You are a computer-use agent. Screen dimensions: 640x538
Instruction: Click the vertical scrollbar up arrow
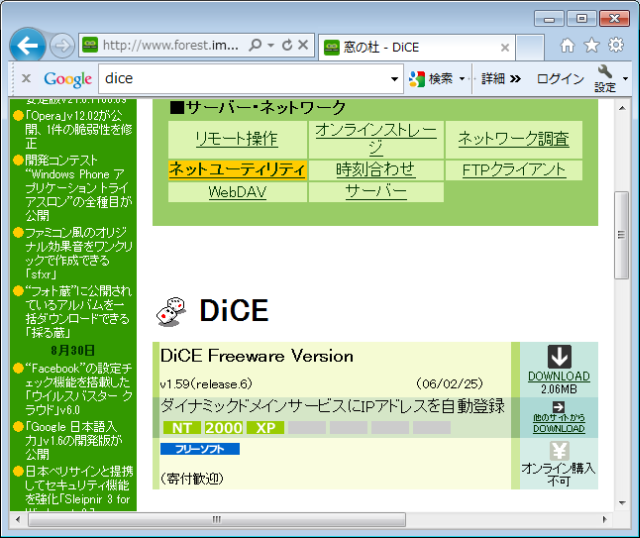(x=622, y=108)
